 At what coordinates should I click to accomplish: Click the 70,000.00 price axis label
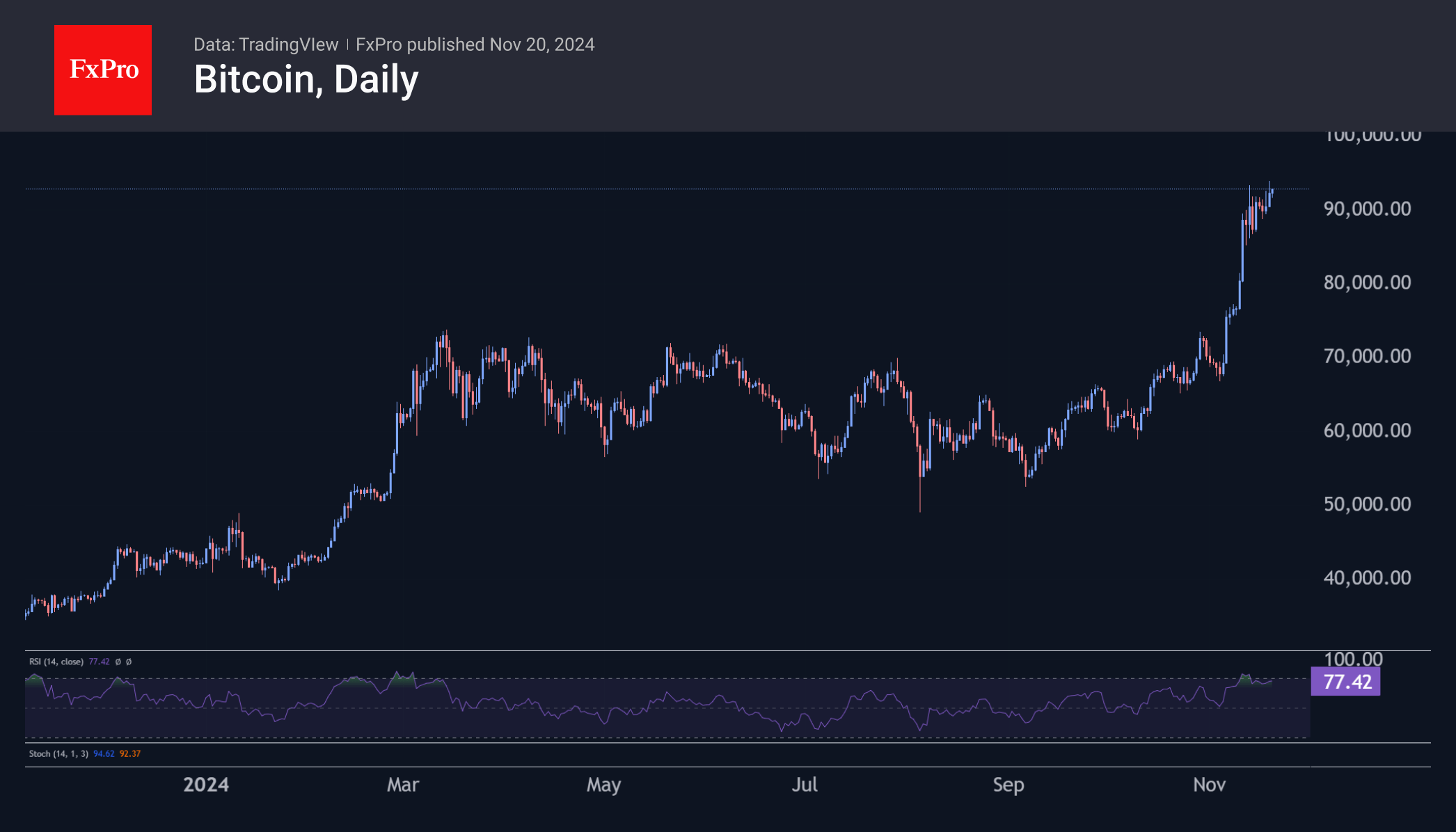[x=1367, y=356]
